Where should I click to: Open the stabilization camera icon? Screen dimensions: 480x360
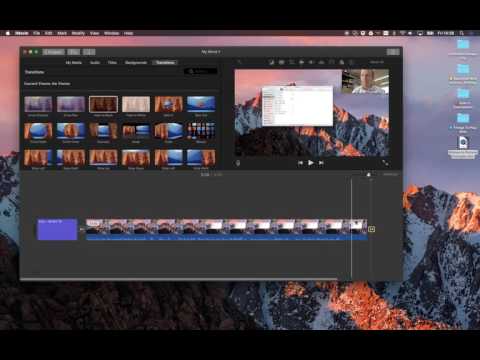click(x=301, y=62)
